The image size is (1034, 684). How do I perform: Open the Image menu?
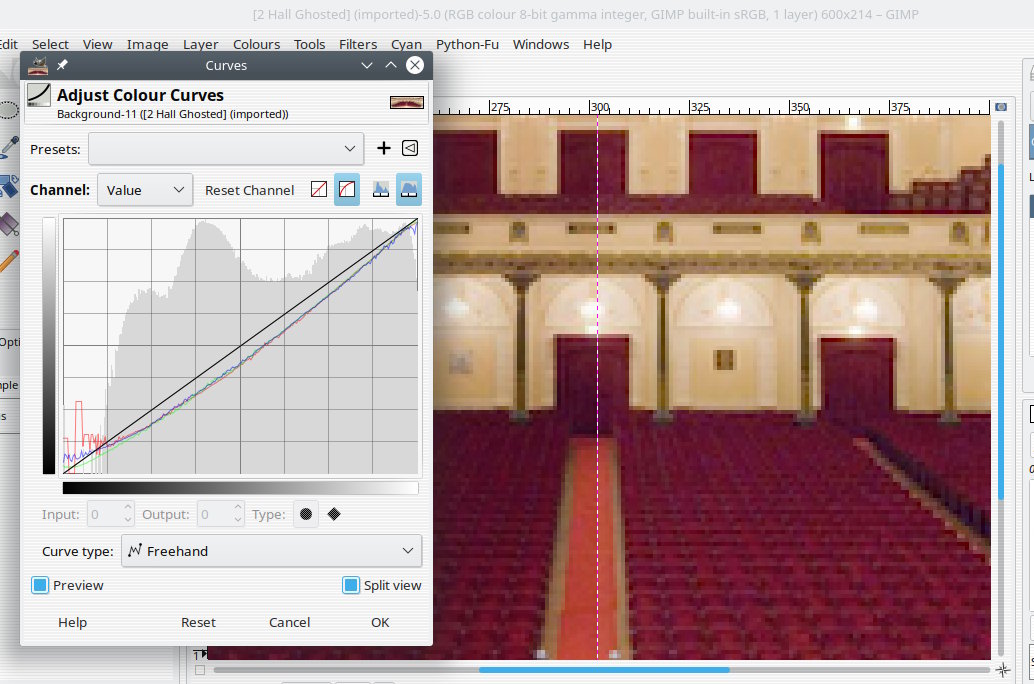point(148,44)
